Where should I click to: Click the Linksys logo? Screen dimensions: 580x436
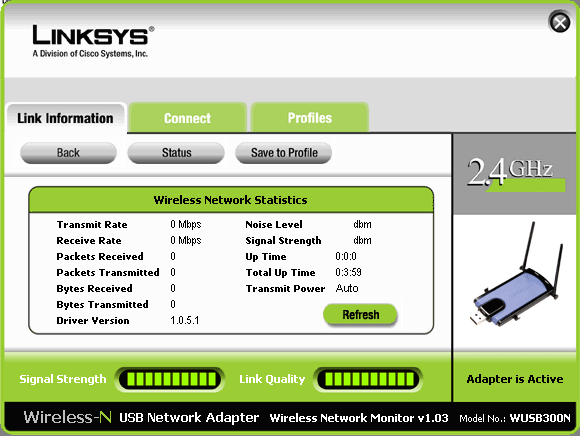coord(93,41)
